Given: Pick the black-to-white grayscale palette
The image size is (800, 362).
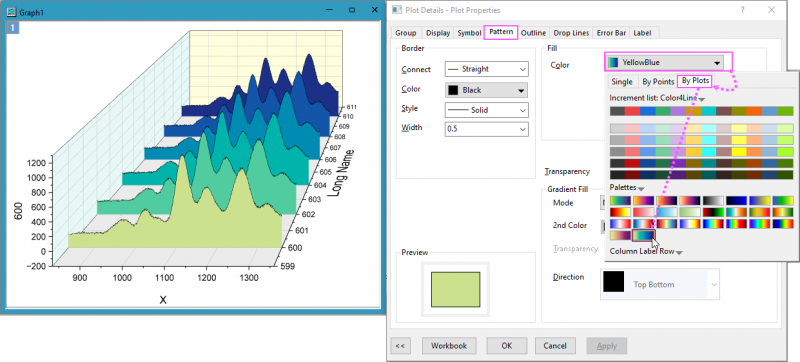Looking at the screenshot, I should (x=713, y=200).
